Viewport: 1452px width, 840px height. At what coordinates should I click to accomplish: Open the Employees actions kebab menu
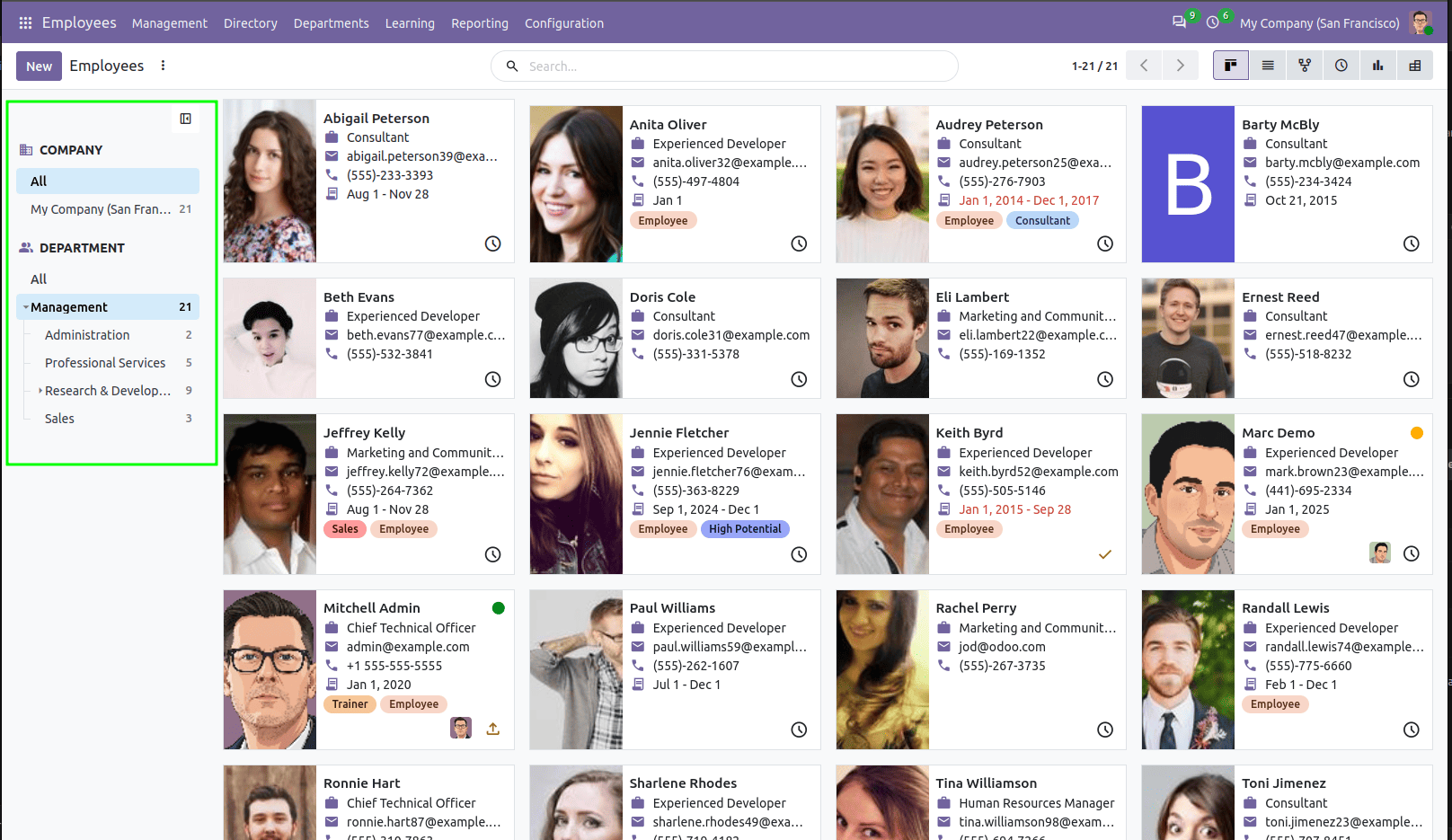[163, 66]
